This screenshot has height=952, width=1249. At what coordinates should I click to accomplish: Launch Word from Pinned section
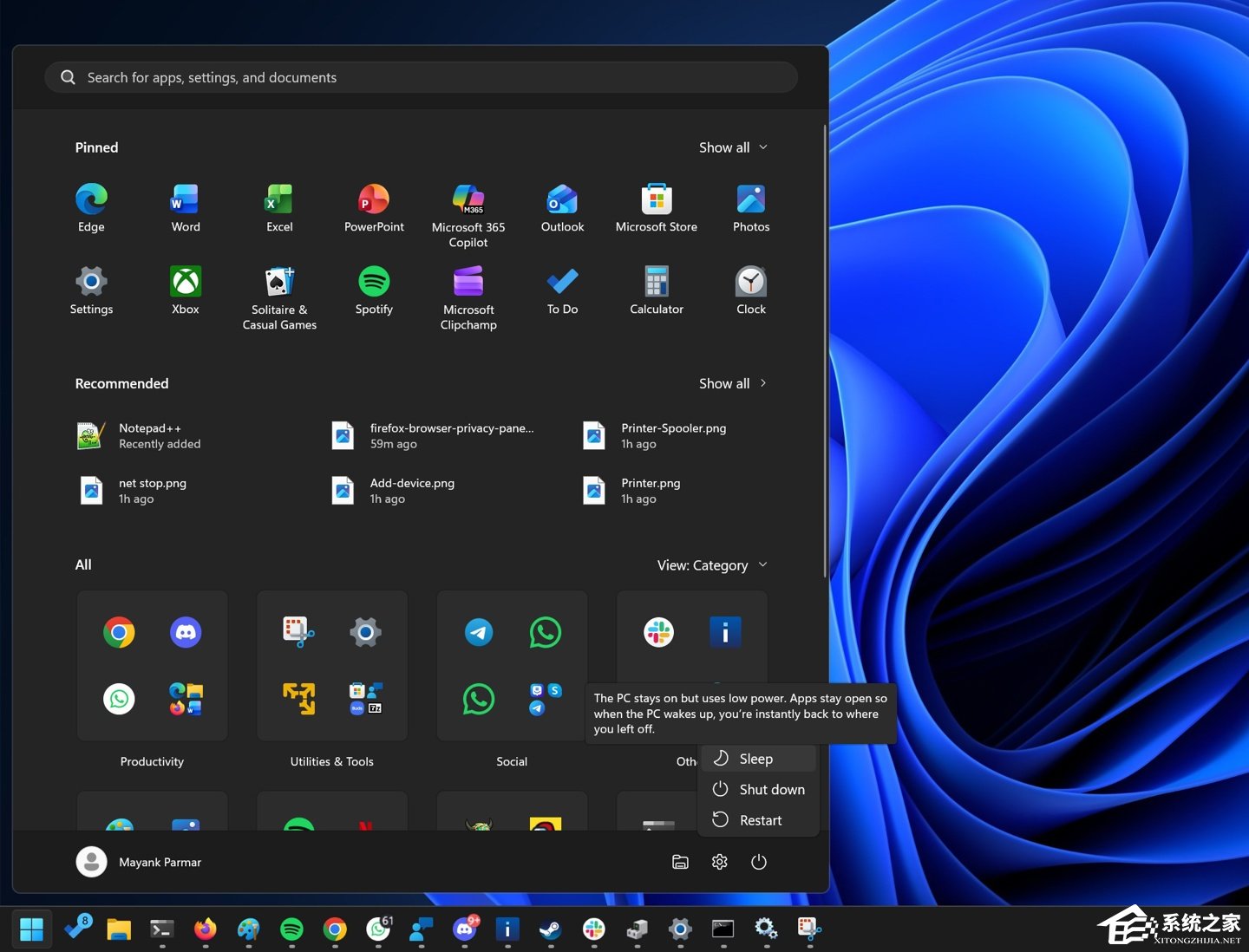pyautogui.click(x=186, y=208)
